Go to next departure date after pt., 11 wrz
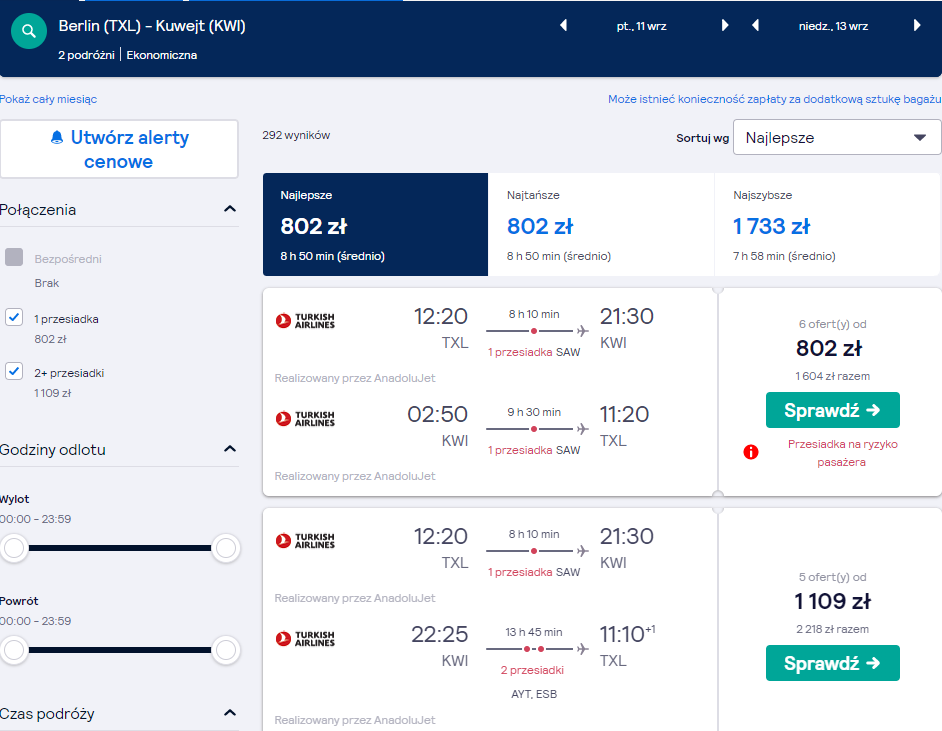The height and width of the screenshot is (731, 942). 725,25
